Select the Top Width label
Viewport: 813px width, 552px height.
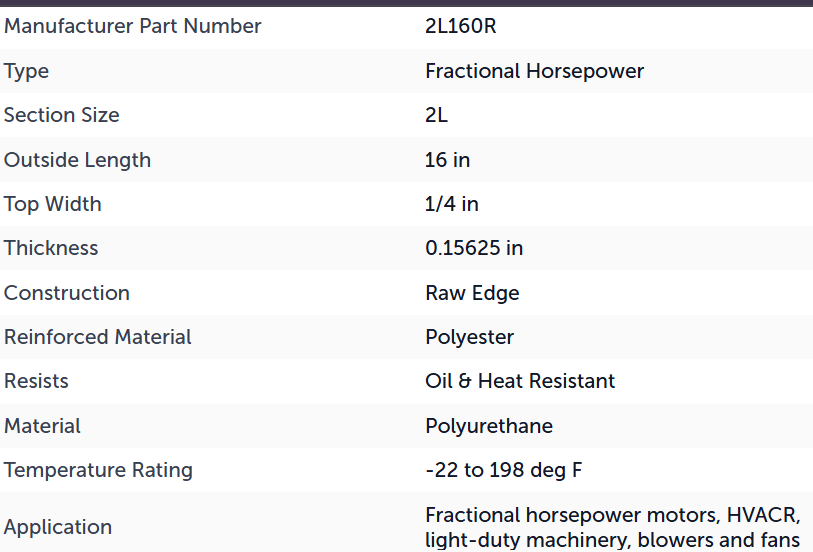[53, 204]
